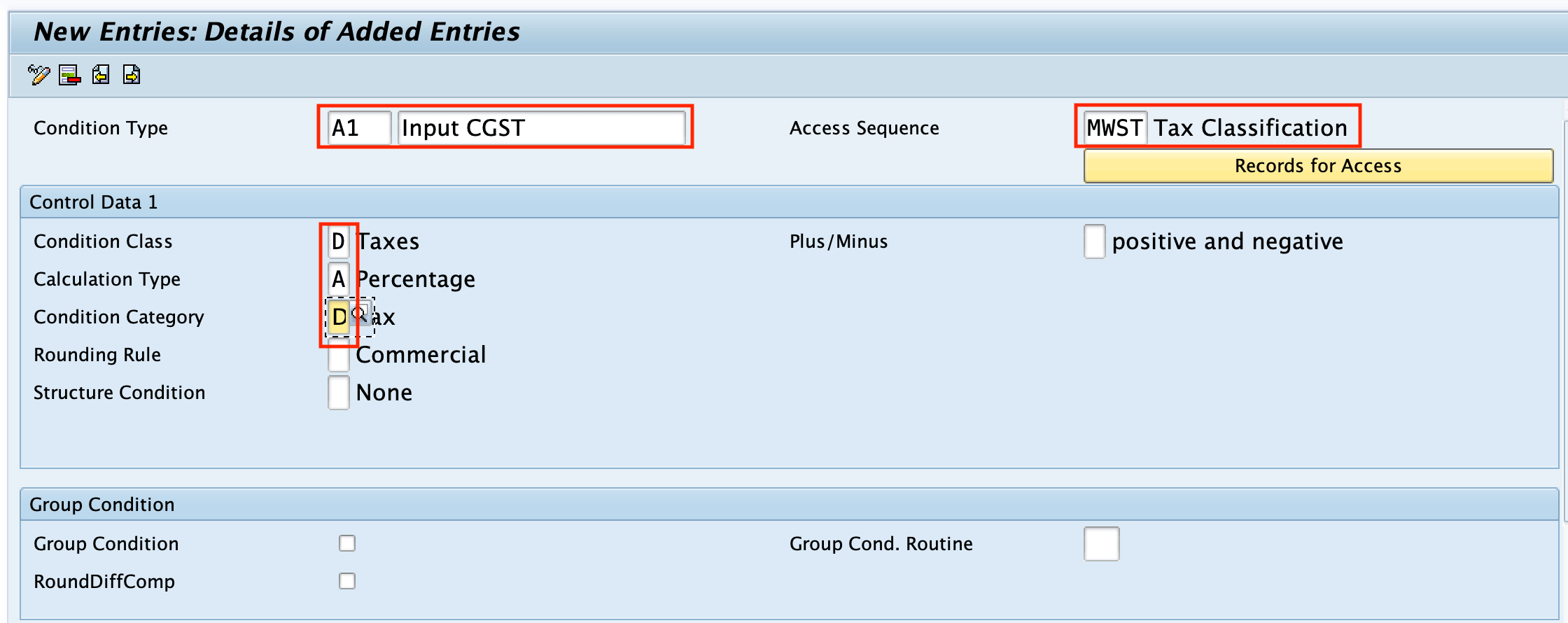Image resolution: width=1568 pixels, height=623 pixels.
Task: Open value help for Condition Class field
Action: (x=338, y=241)
